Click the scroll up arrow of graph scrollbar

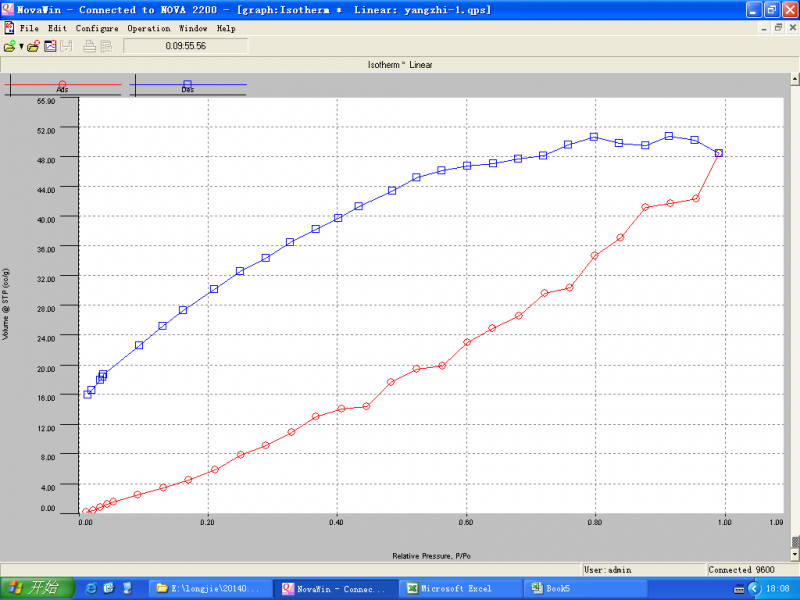(794, 79)
